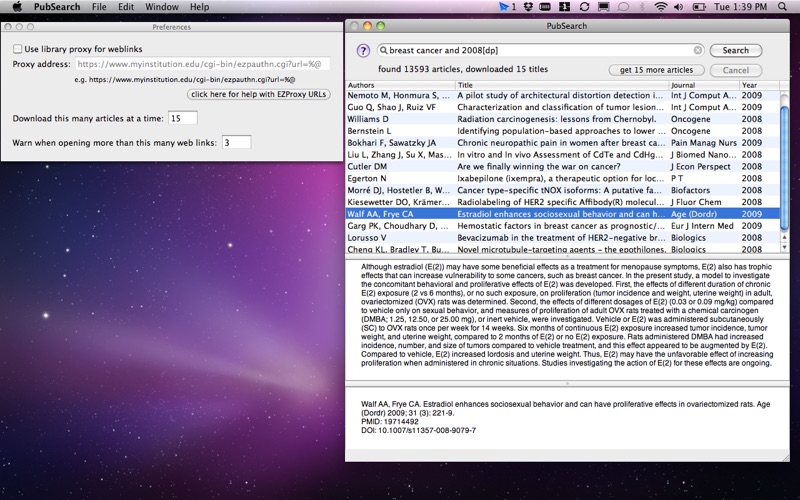
Task: Sort results by Journal column header
Action: click(704, 85)
